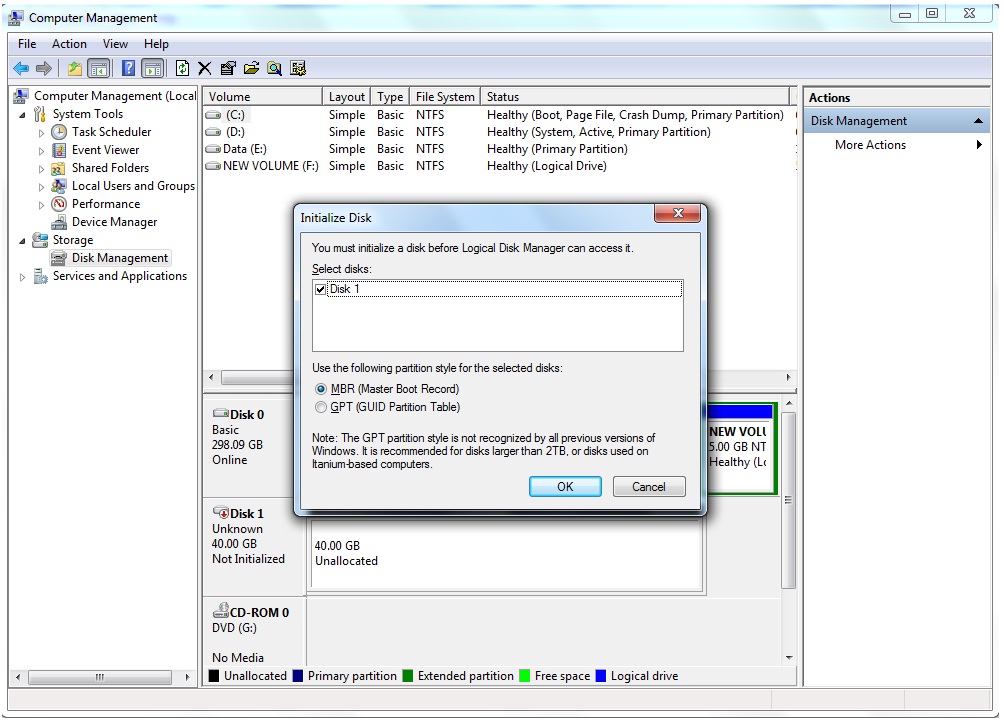
Task: Expand the Shared Folders node
Action: pyautogui.click(x=41, y=168)
